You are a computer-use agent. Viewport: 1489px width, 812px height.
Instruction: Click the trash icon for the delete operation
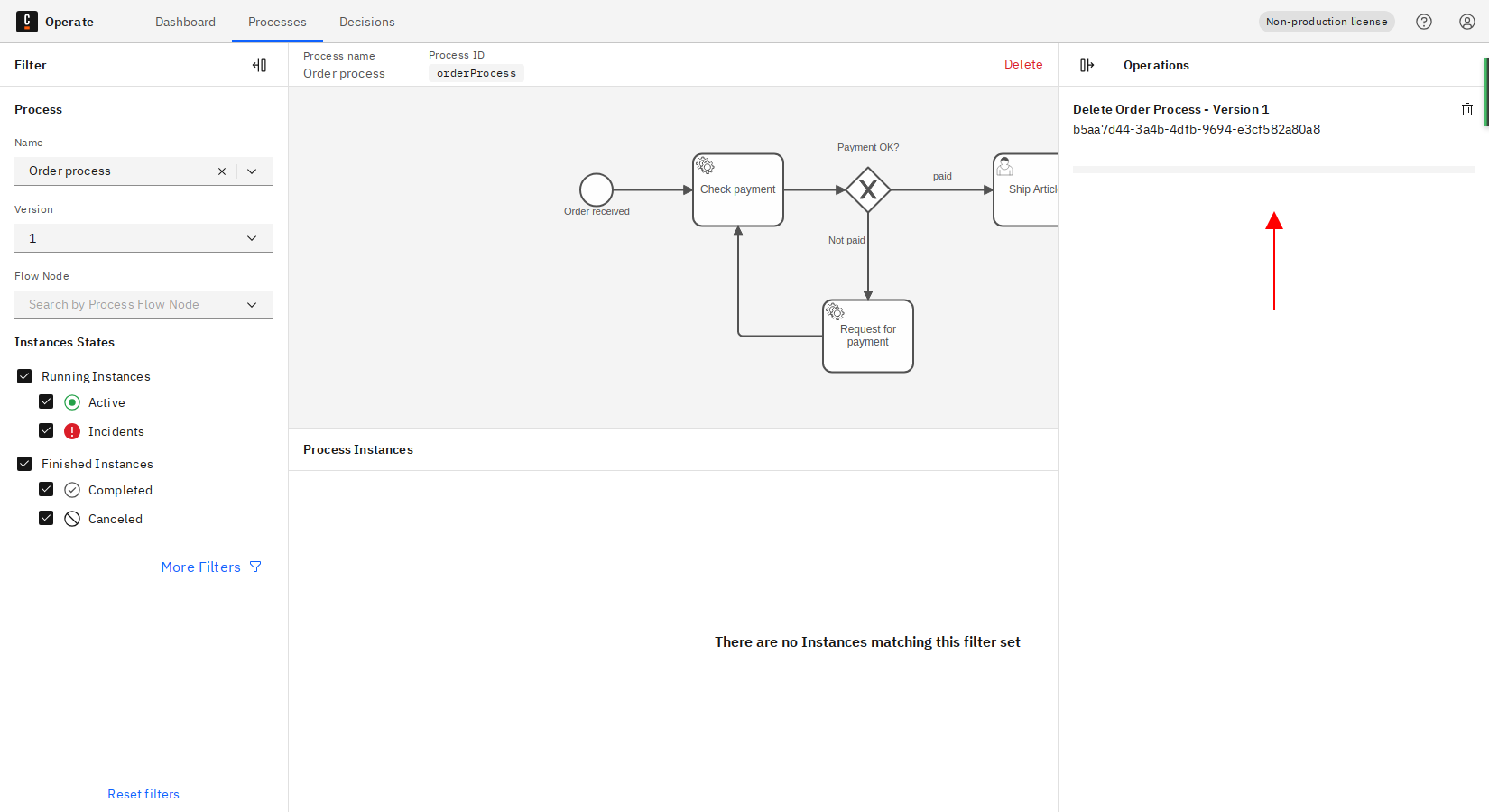(1466, 109)
